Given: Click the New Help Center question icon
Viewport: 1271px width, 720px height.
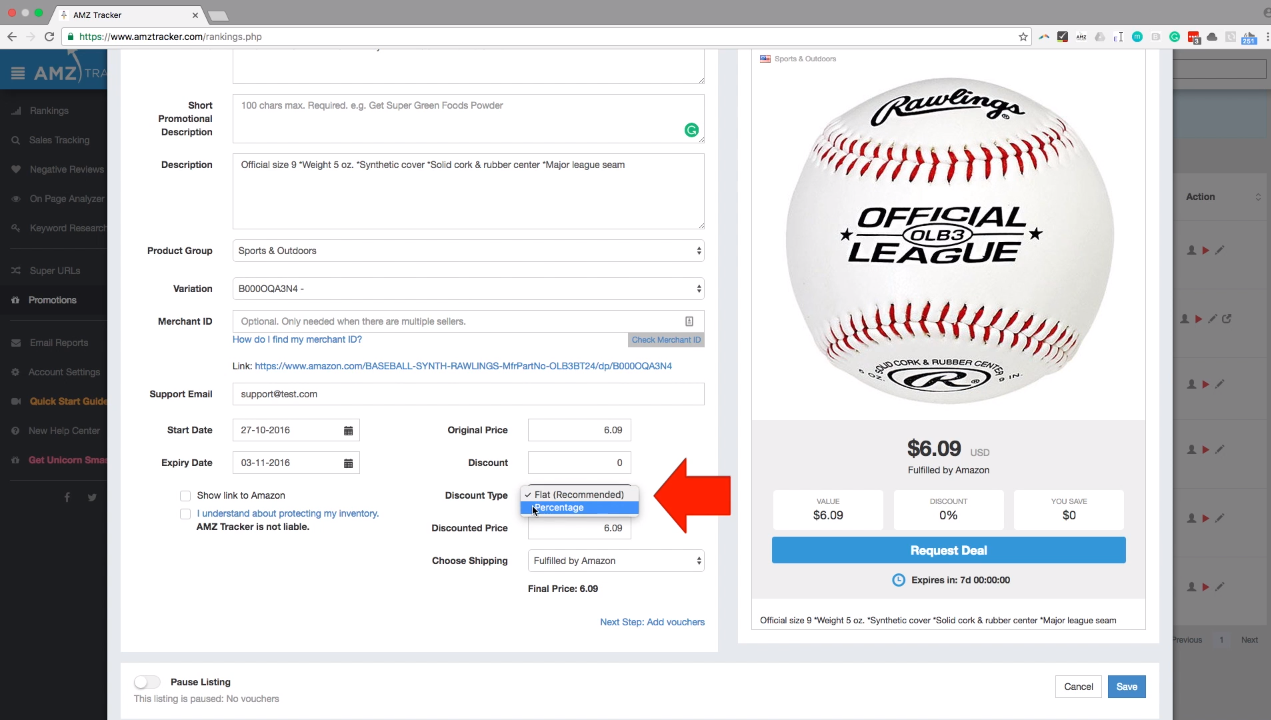Looking at the screenshot, I should [16, 431].
